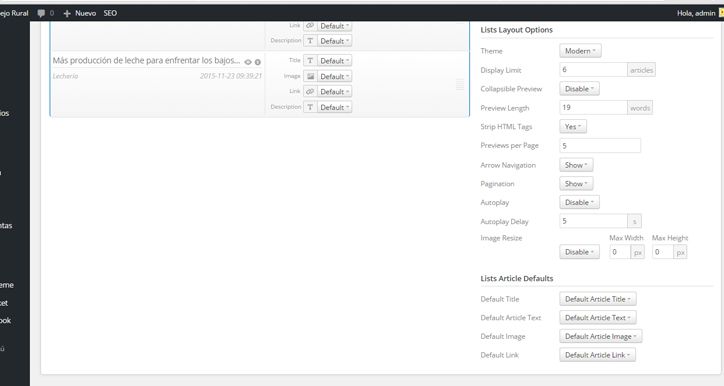Click the drag handle of the Lechería article row
Viewport: 724px width, 386px height.
(x=460, y=84)
